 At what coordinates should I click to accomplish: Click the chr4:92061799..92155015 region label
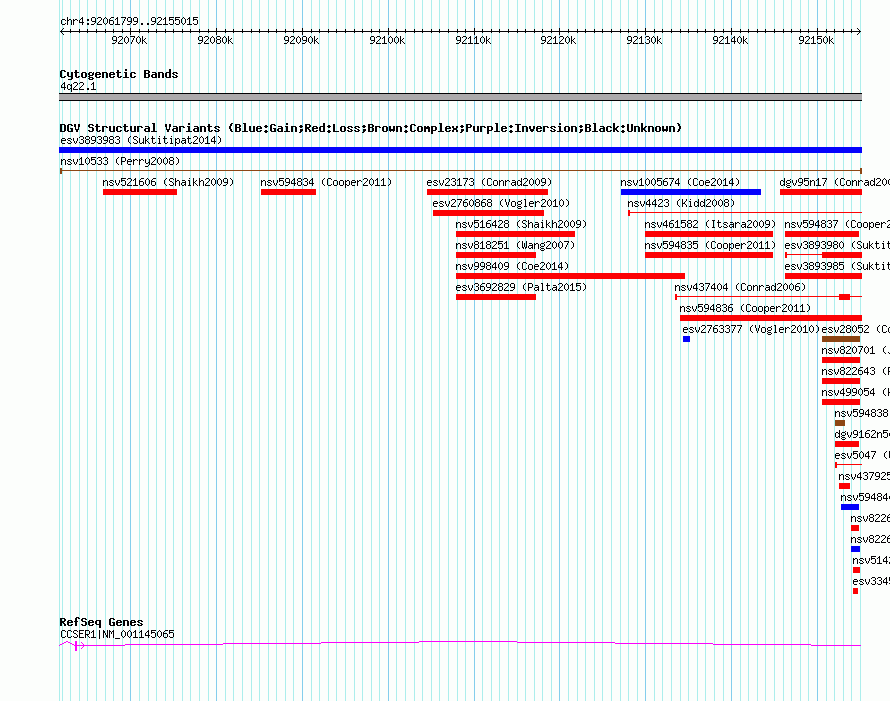pos(129,22)
